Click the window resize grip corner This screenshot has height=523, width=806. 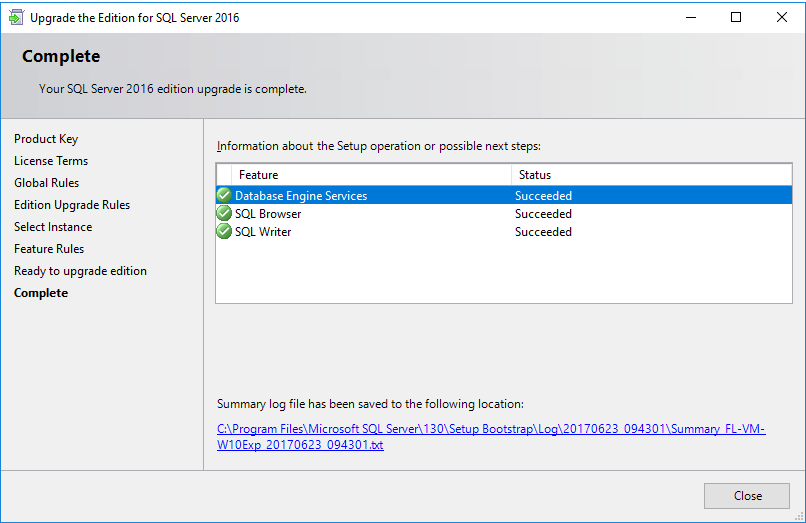(x=800, y=517)
